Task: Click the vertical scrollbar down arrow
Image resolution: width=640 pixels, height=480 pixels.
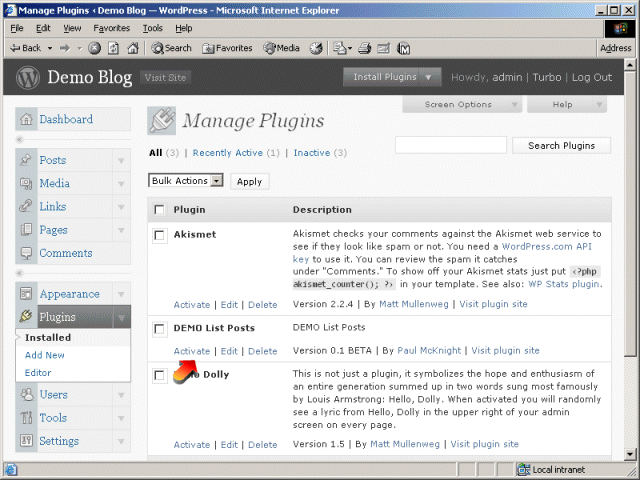Action: tap(630, 453)
